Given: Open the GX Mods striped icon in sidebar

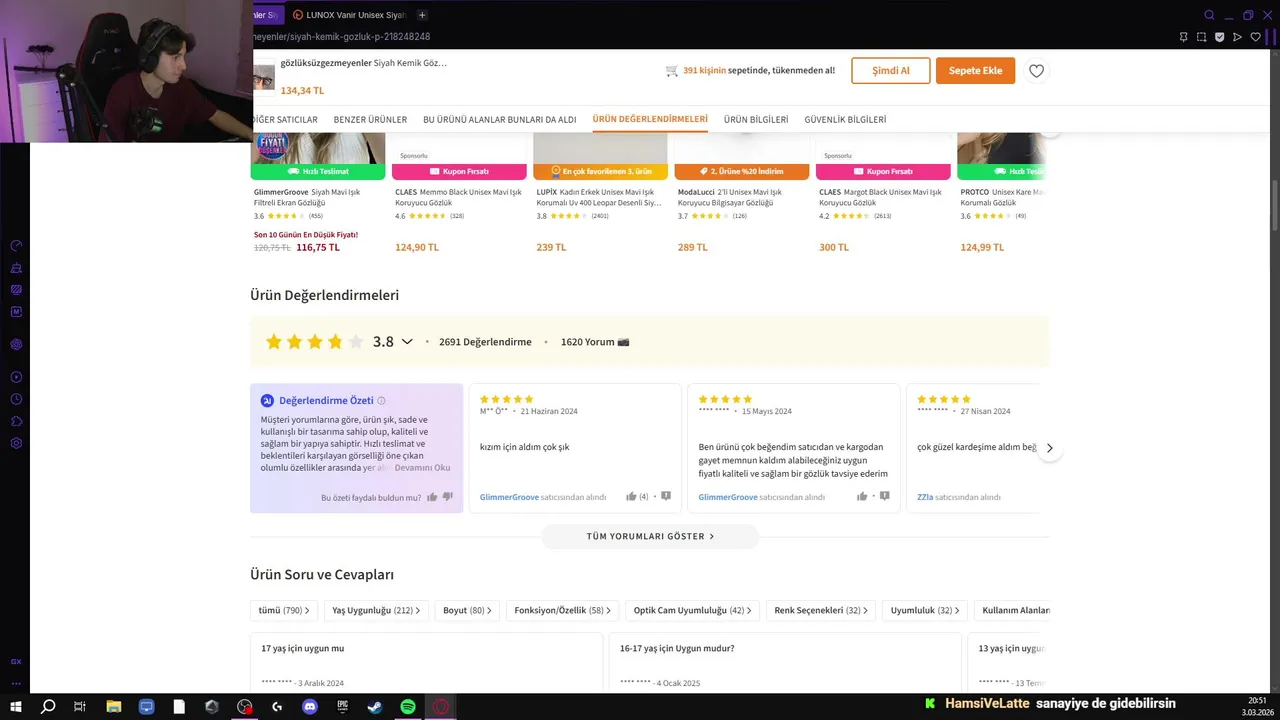Looking at the screenshot, I should [x=16, y=290].
